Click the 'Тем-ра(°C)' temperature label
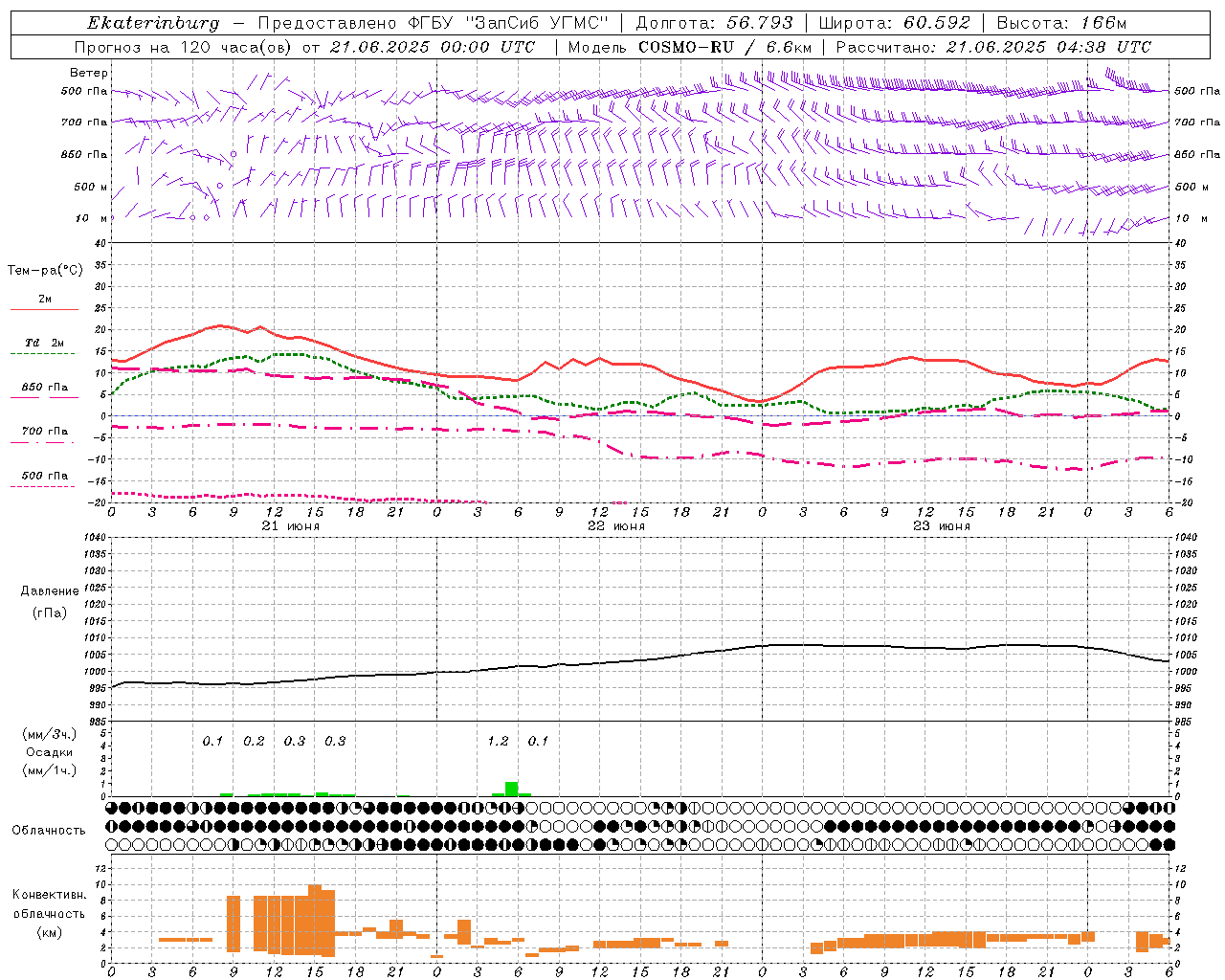 [x=45, y=271]
